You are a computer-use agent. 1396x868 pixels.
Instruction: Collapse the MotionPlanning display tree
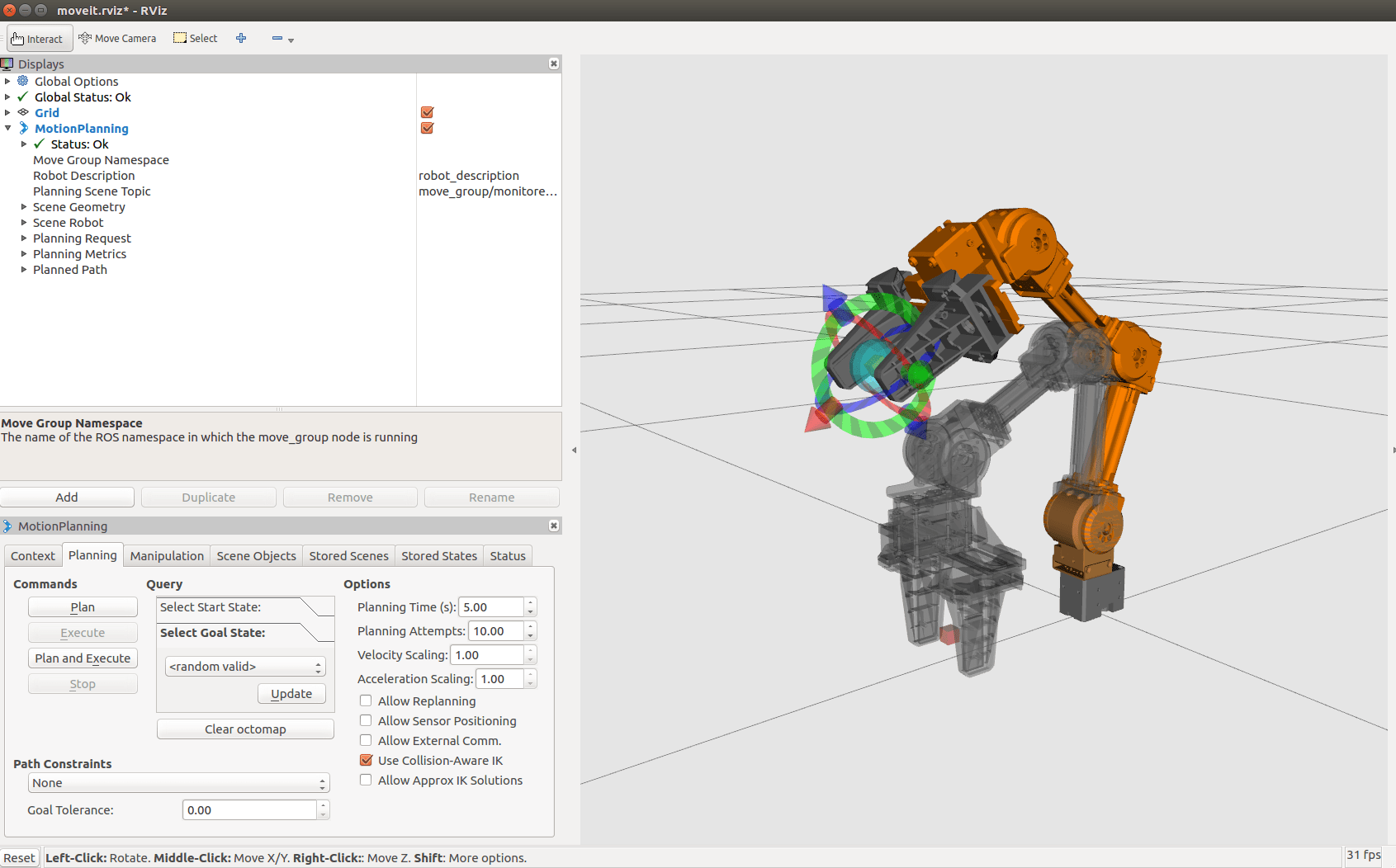tap(8, 129)
